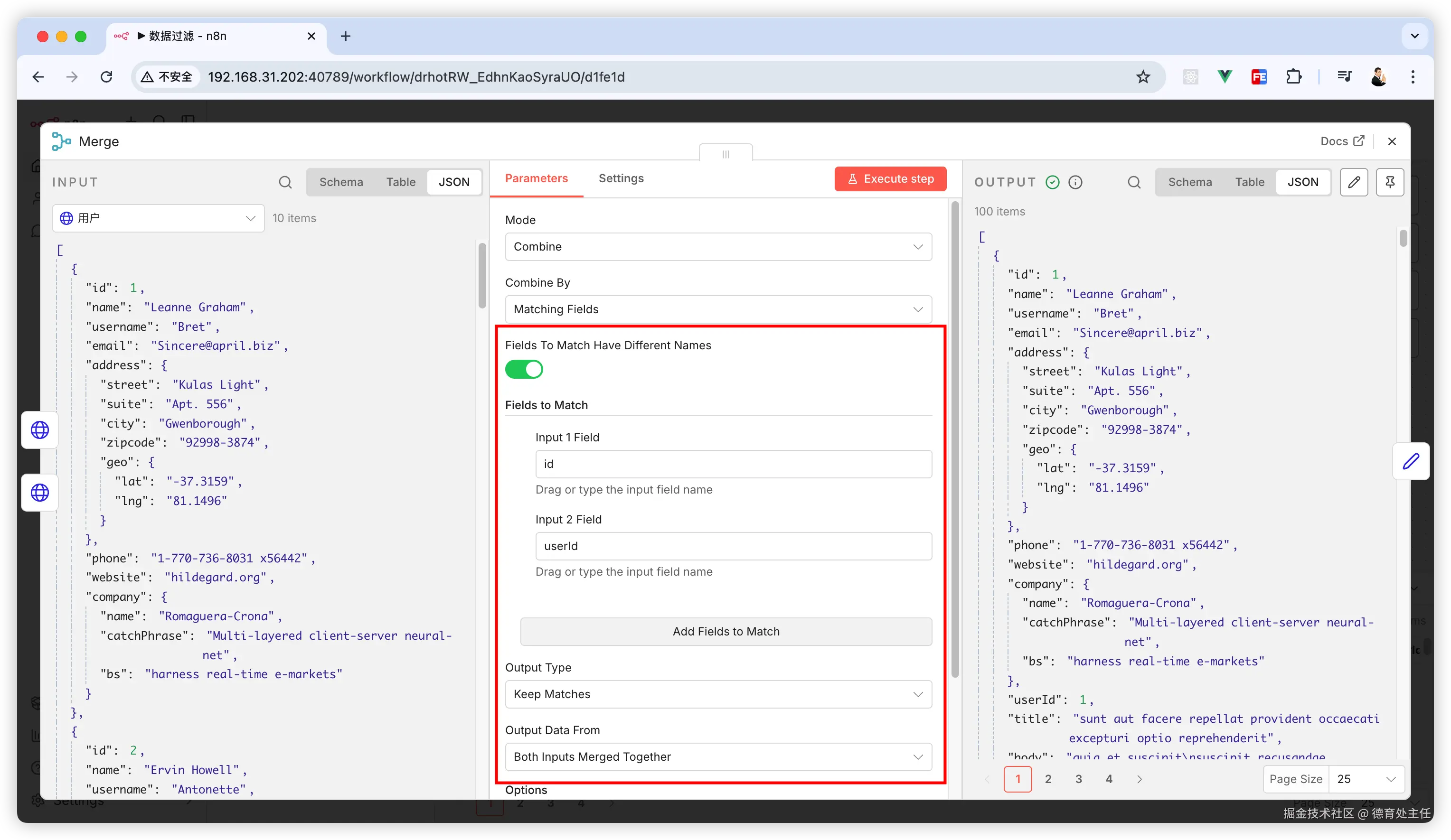Image resolution: width=1451 pixels, height=840 pixels.
Task: Switch to the Settings tab
Action: pyautogui.click(x=621, y=178)
